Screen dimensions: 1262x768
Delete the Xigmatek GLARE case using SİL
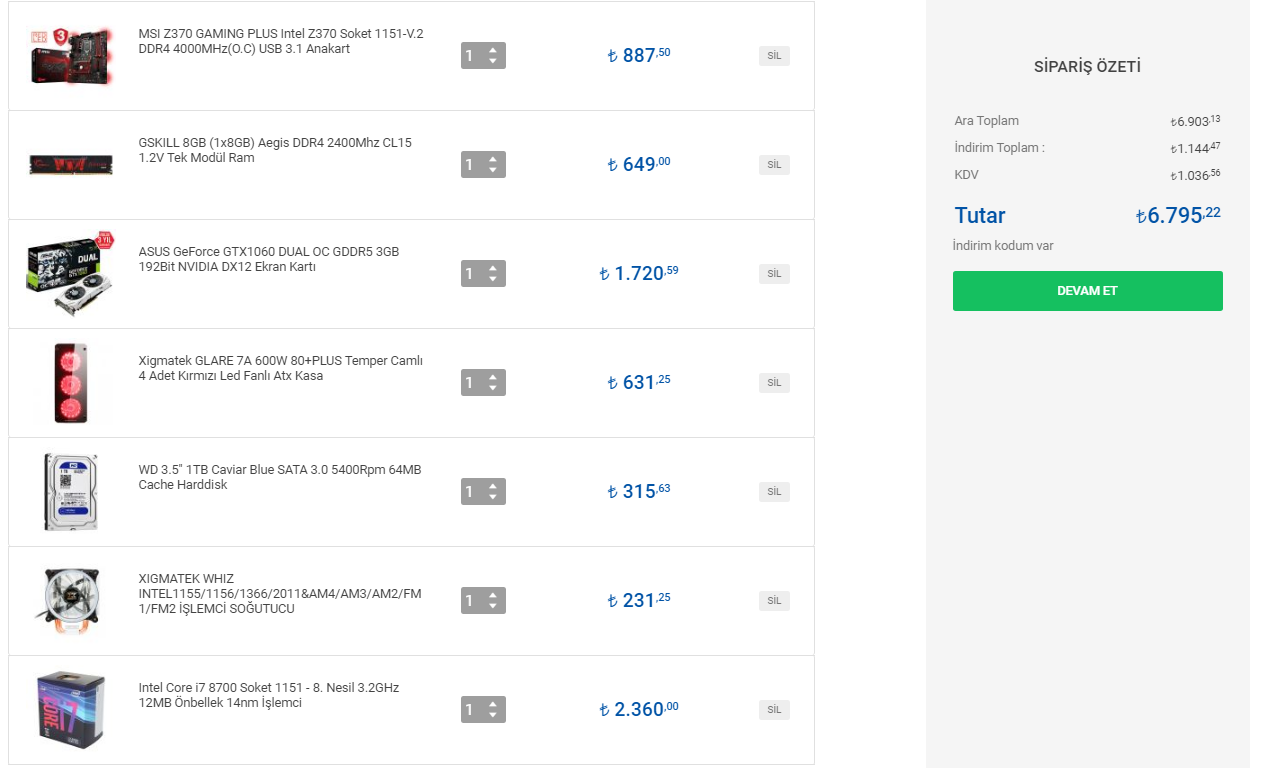coord(774,383)
